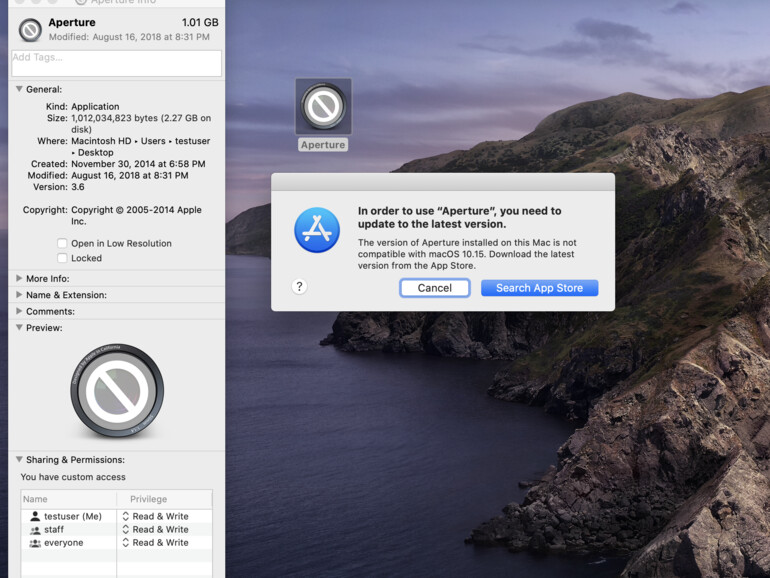This screenshot has width=770, height=578.
Task: Click the Search App Store button
Action: 539,288
